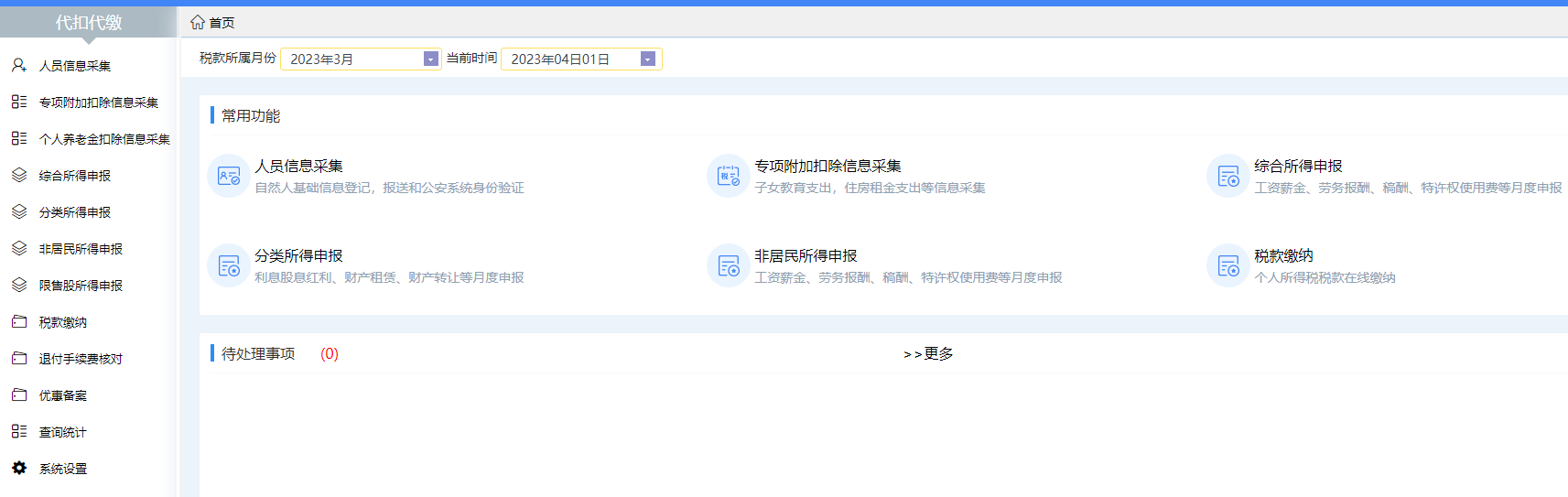Click the round 人员信息采集 card icon
The height and width of the screenshot is (497, 1568).
coord(229,176)
